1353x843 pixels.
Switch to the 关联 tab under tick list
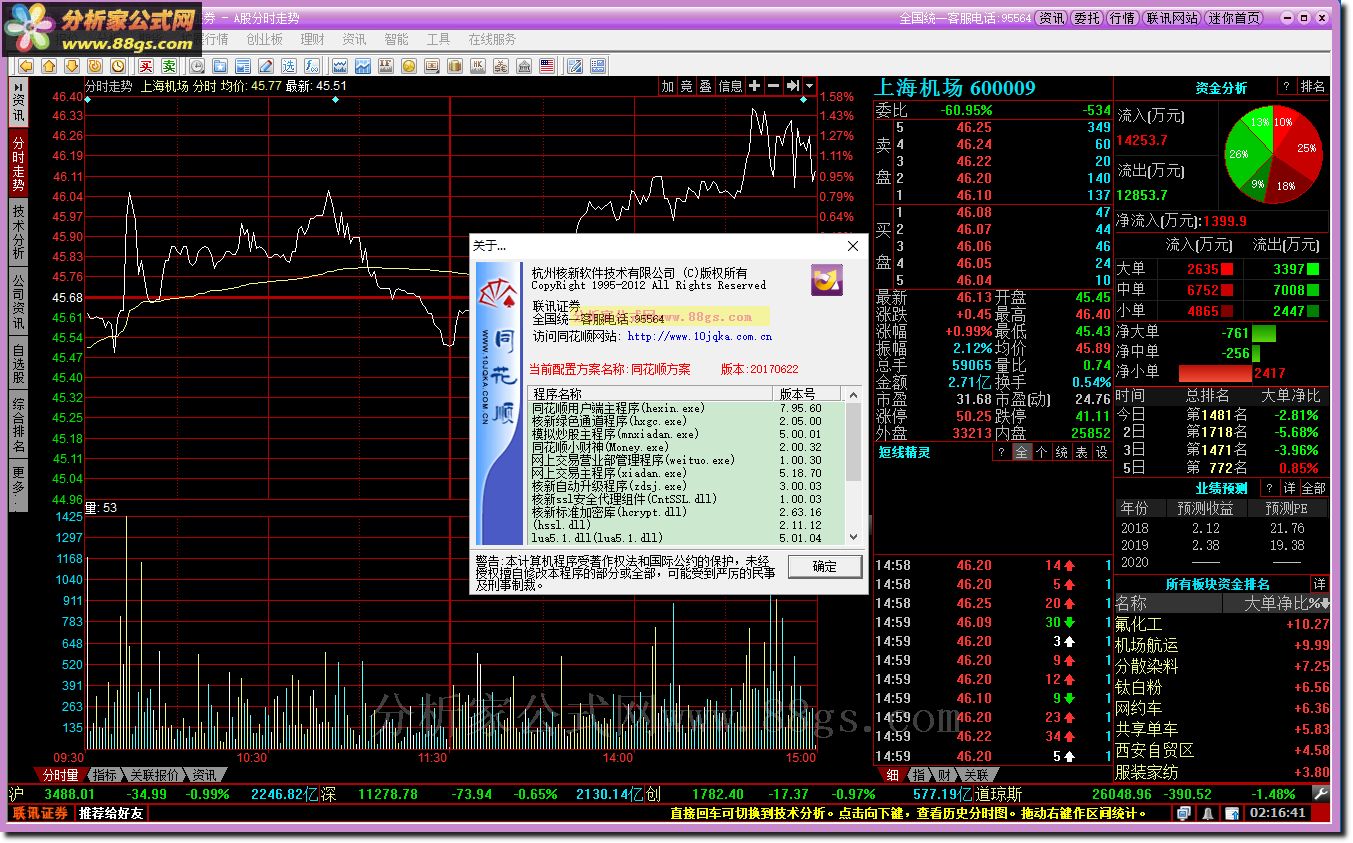pyautogui.click(x=976, y=775)
